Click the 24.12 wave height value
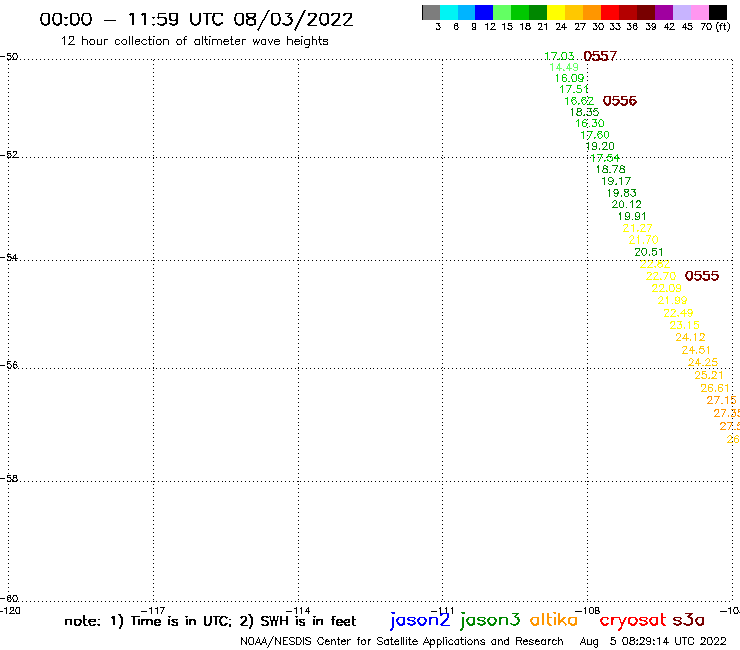This screenshot has width=740, height=650. click(x=690, y=338)
